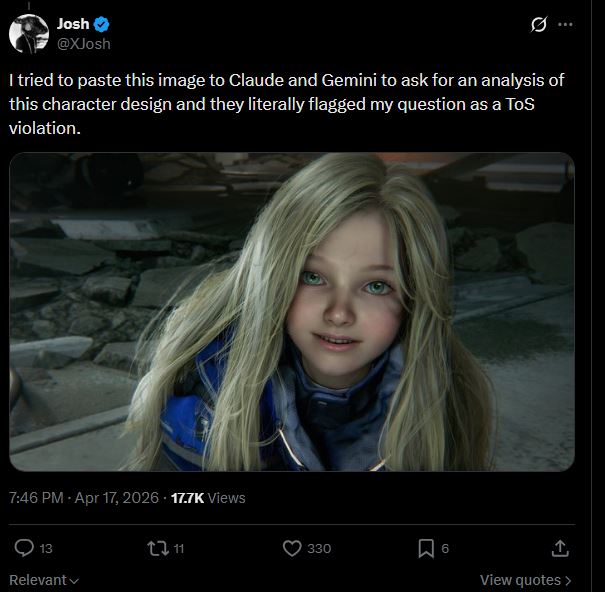Image resolution: width=605 pixels, height=592 pixels.
Task: Open the @XJosh handle link
Action: coord(83,43)
